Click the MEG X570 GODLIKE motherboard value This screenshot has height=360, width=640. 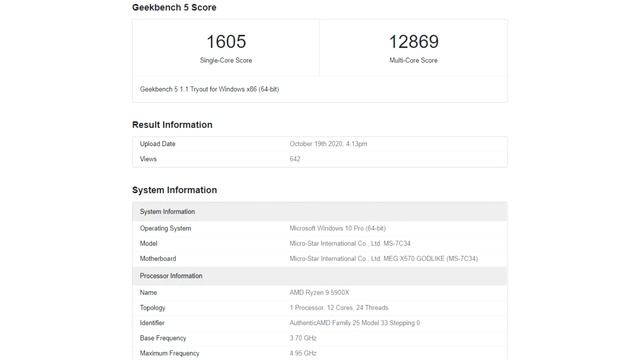click(x=384, y=259)
